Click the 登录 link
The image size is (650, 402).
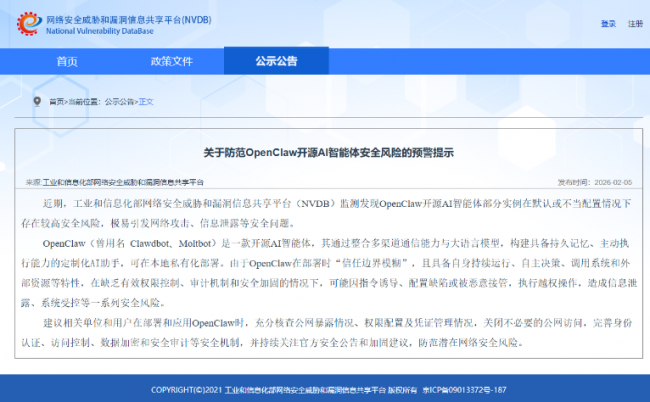[x=608, y=24]
